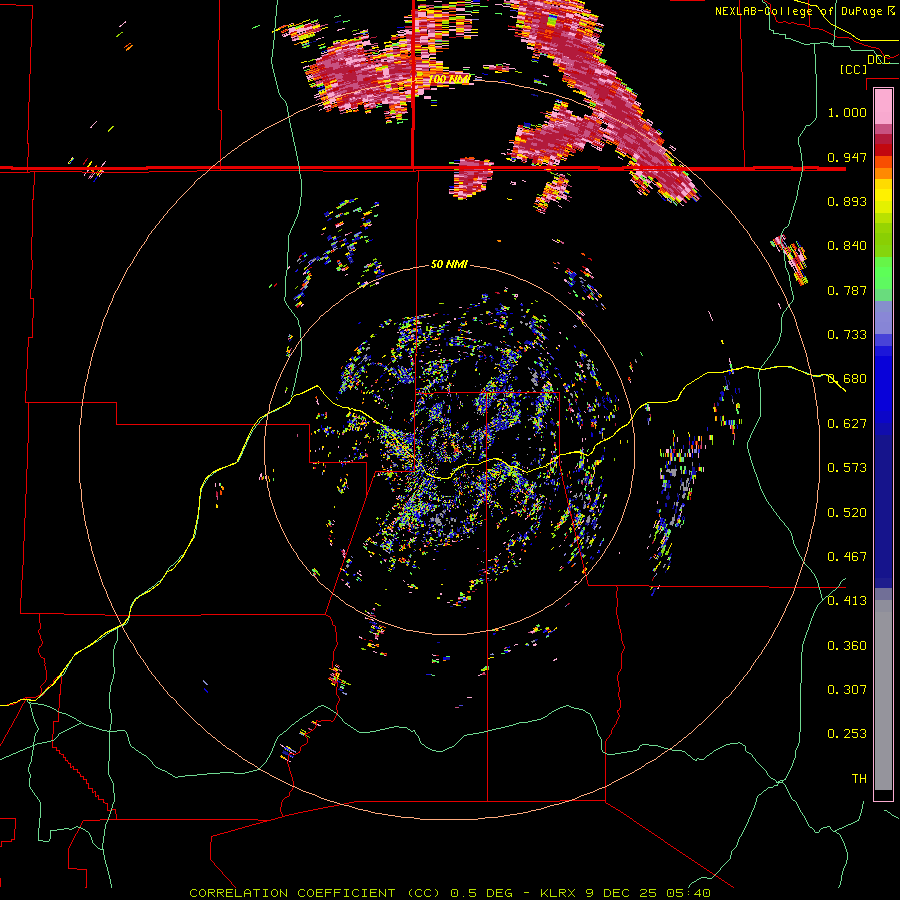Viewport: 900px width, 900px height.
Task: Click the 0.733 color scale value
Action: pos(847,334)
